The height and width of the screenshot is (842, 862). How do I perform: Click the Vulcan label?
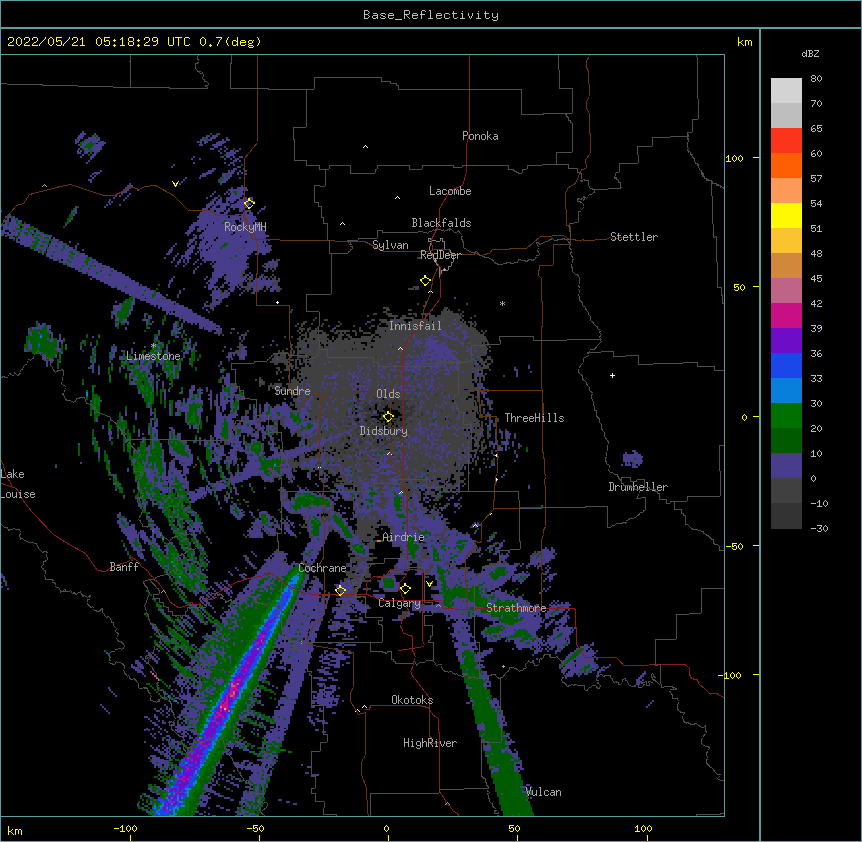544,792
